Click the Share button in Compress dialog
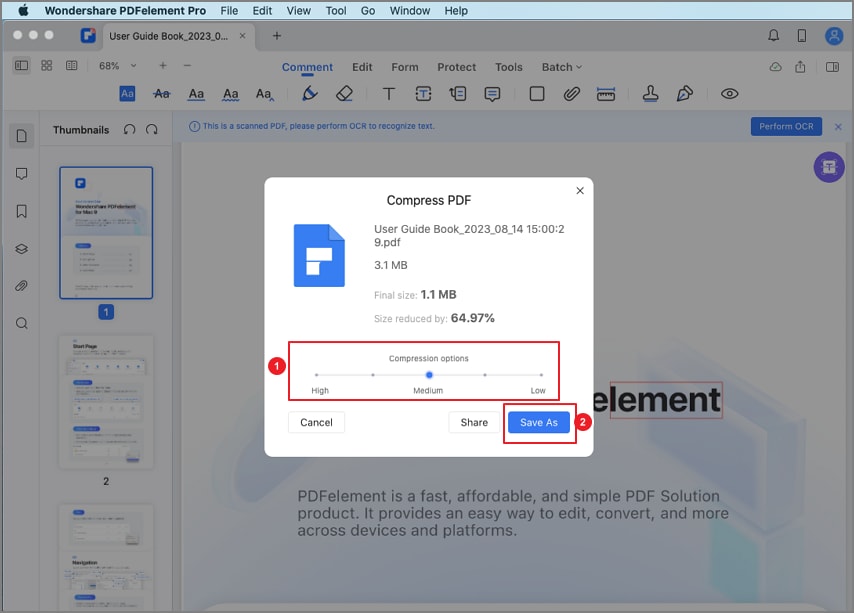The width and height of the screenshot is (854, 613). click(x=474, y=422)
